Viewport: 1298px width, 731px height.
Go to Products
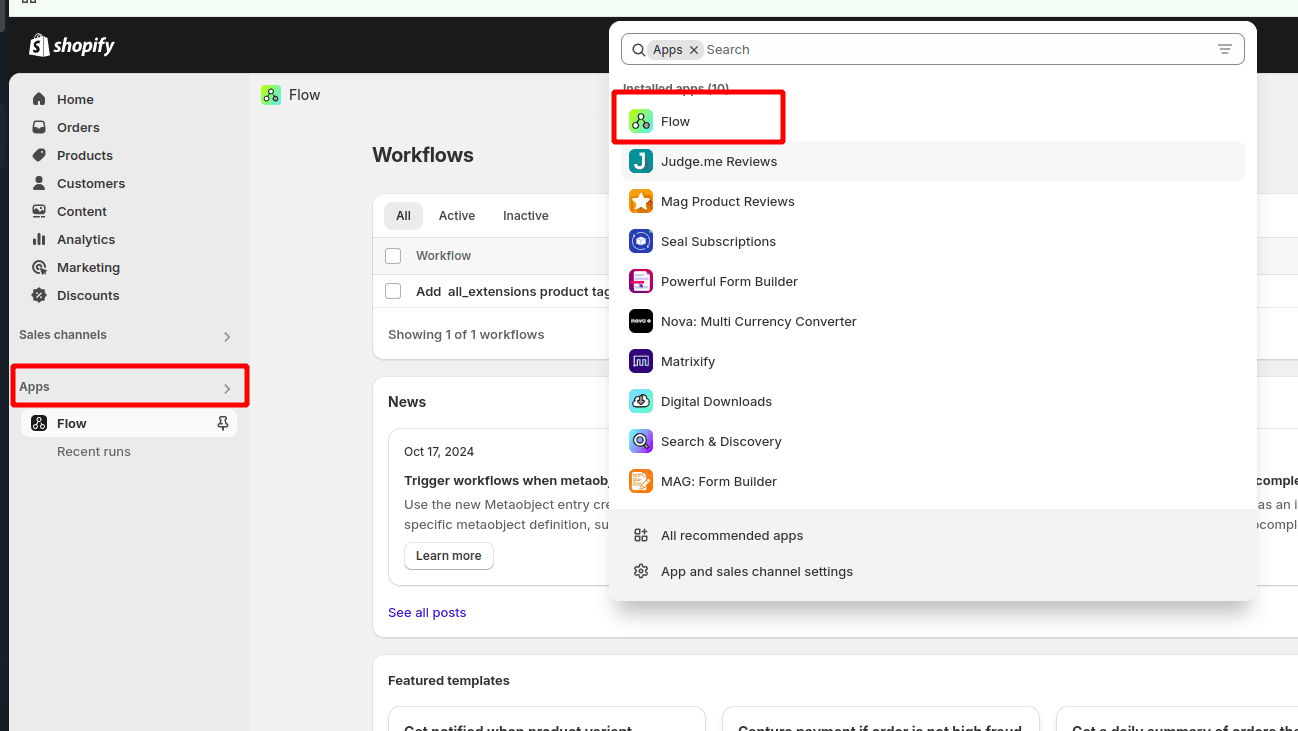click(85, 155)
